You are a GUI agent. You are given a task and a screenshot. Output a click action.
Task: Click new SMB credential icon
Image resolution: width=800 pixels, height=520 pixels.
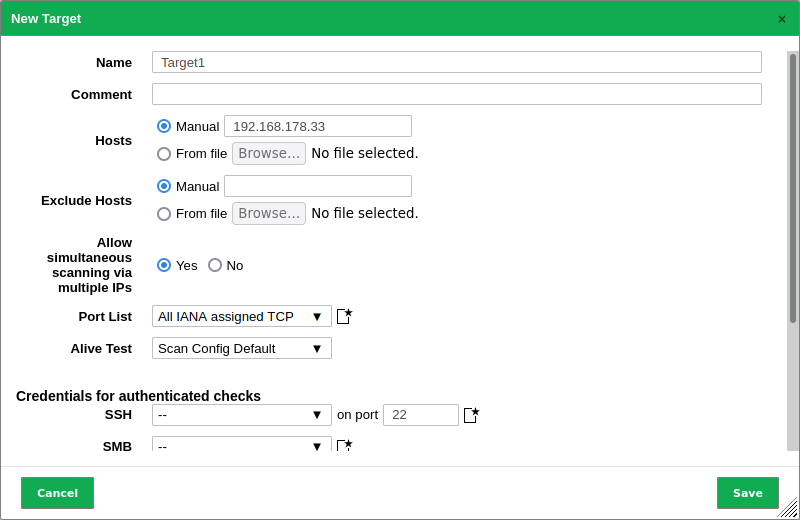coord(344,445)
